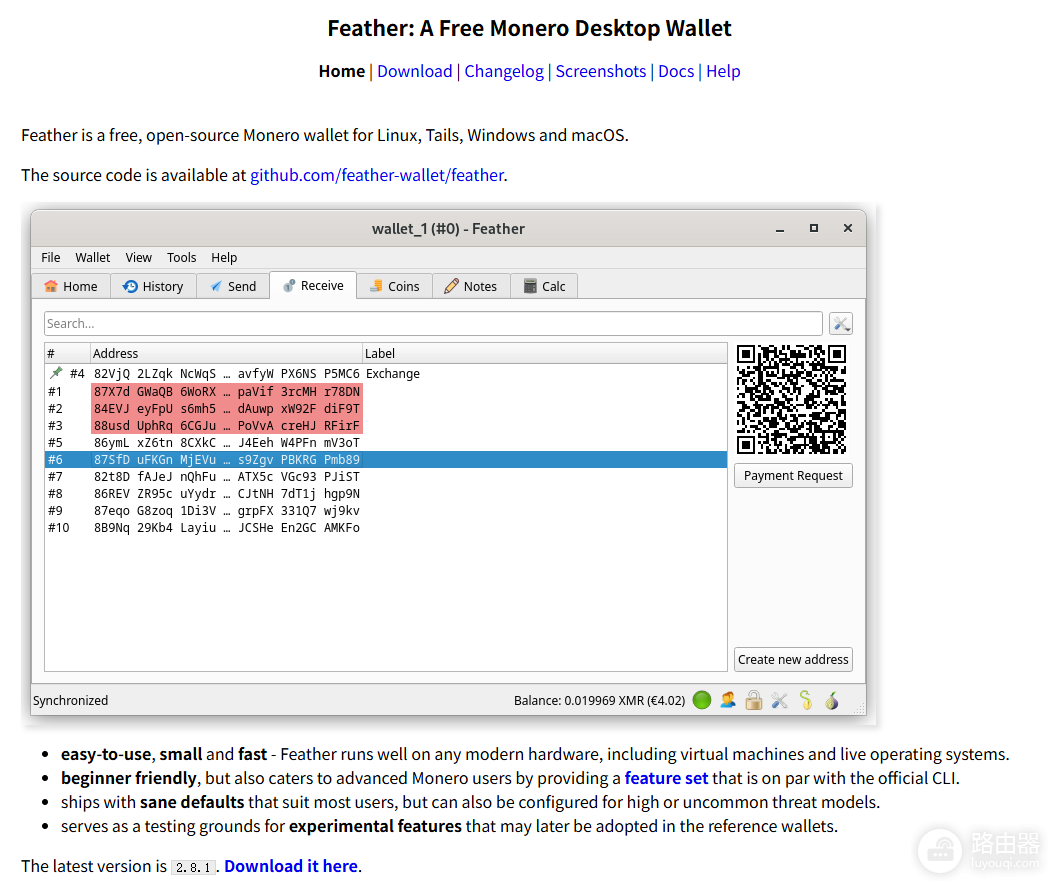The image size is (1058, 891).
Task: Open settings via wrench-screwdriver status icon
Action: coord(779,701)
